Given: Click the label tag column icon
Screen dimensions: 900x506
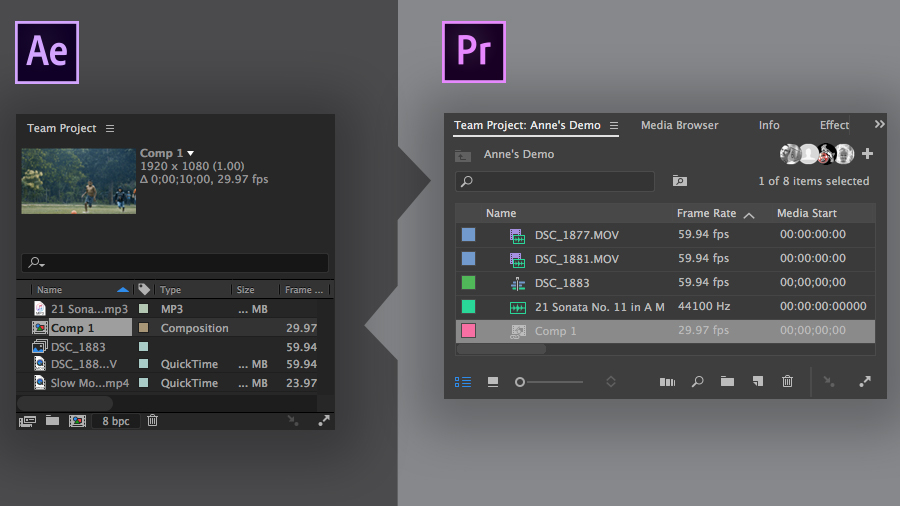Looking at the screenshot, I should 144,289.
